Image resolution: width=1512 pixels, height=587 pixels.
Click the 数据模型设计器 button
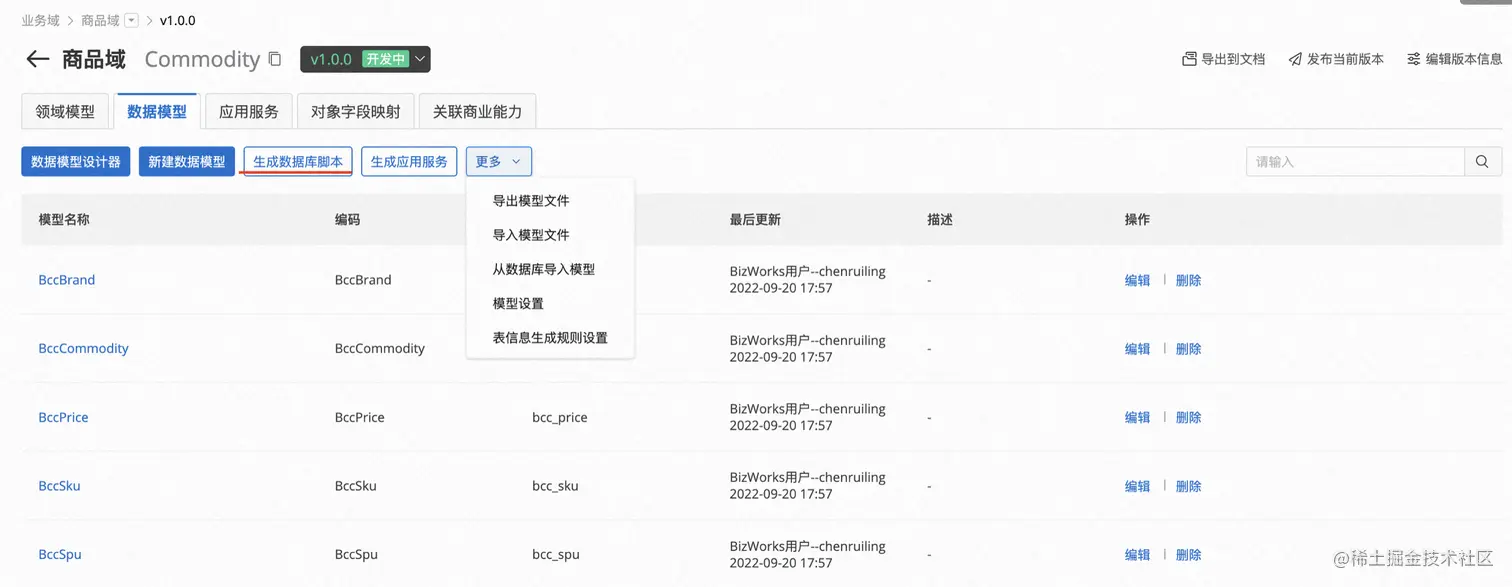coord(76,161)
